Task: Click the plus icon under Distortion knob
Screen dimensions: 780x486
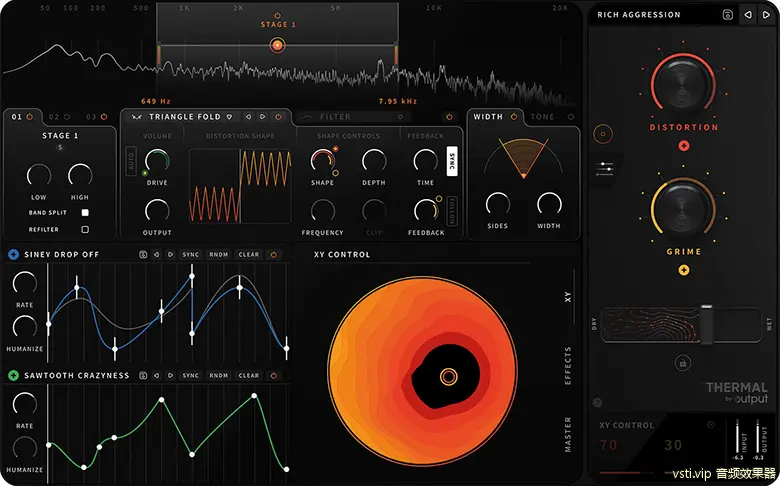Action: point(684,145)
